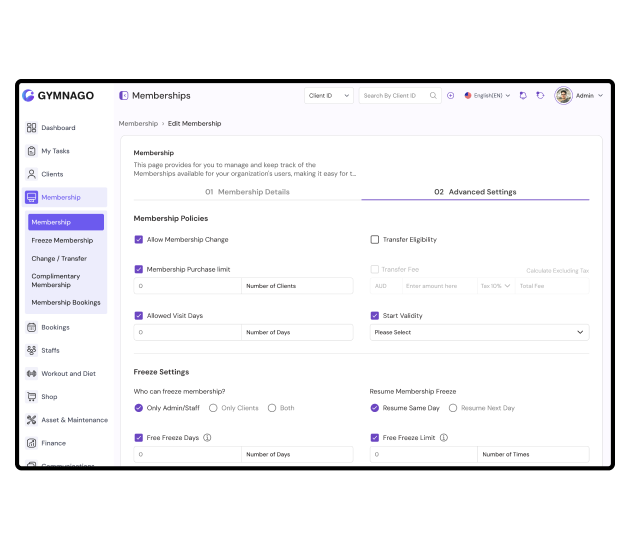Click the Memberships header page icon
The width and height of the screenshot is (630, 550).
(x=124, y=96)
